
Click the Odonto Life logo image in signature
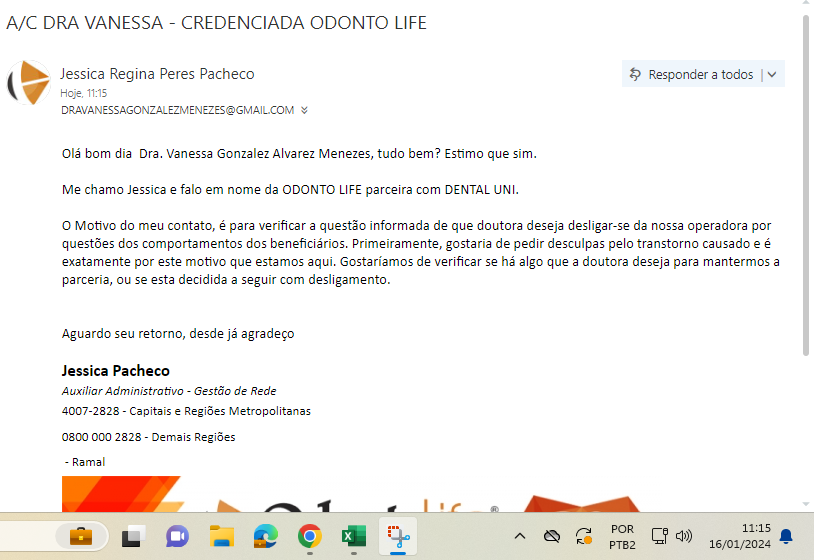353,494
